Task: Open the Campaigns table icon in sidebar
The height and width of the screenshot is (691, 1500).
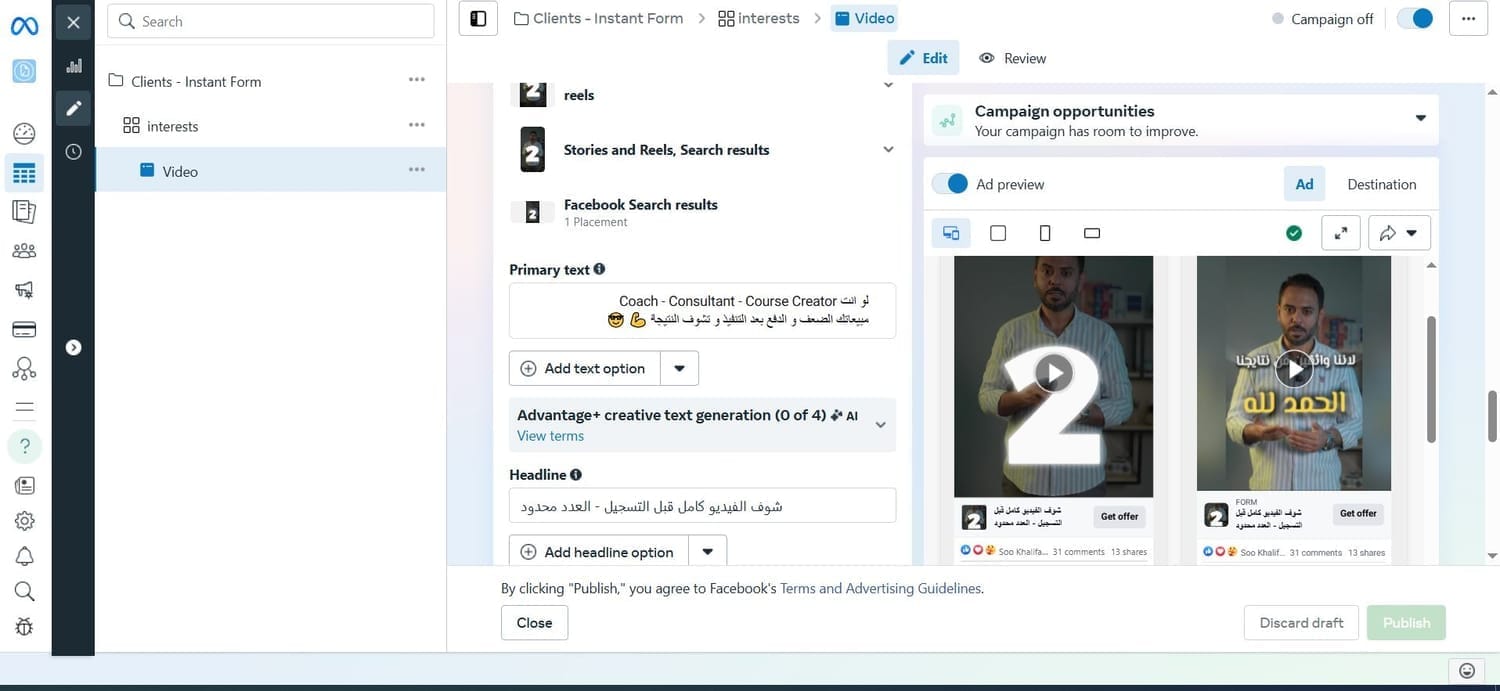Action: pyautogui.click(x=24, y=173)
